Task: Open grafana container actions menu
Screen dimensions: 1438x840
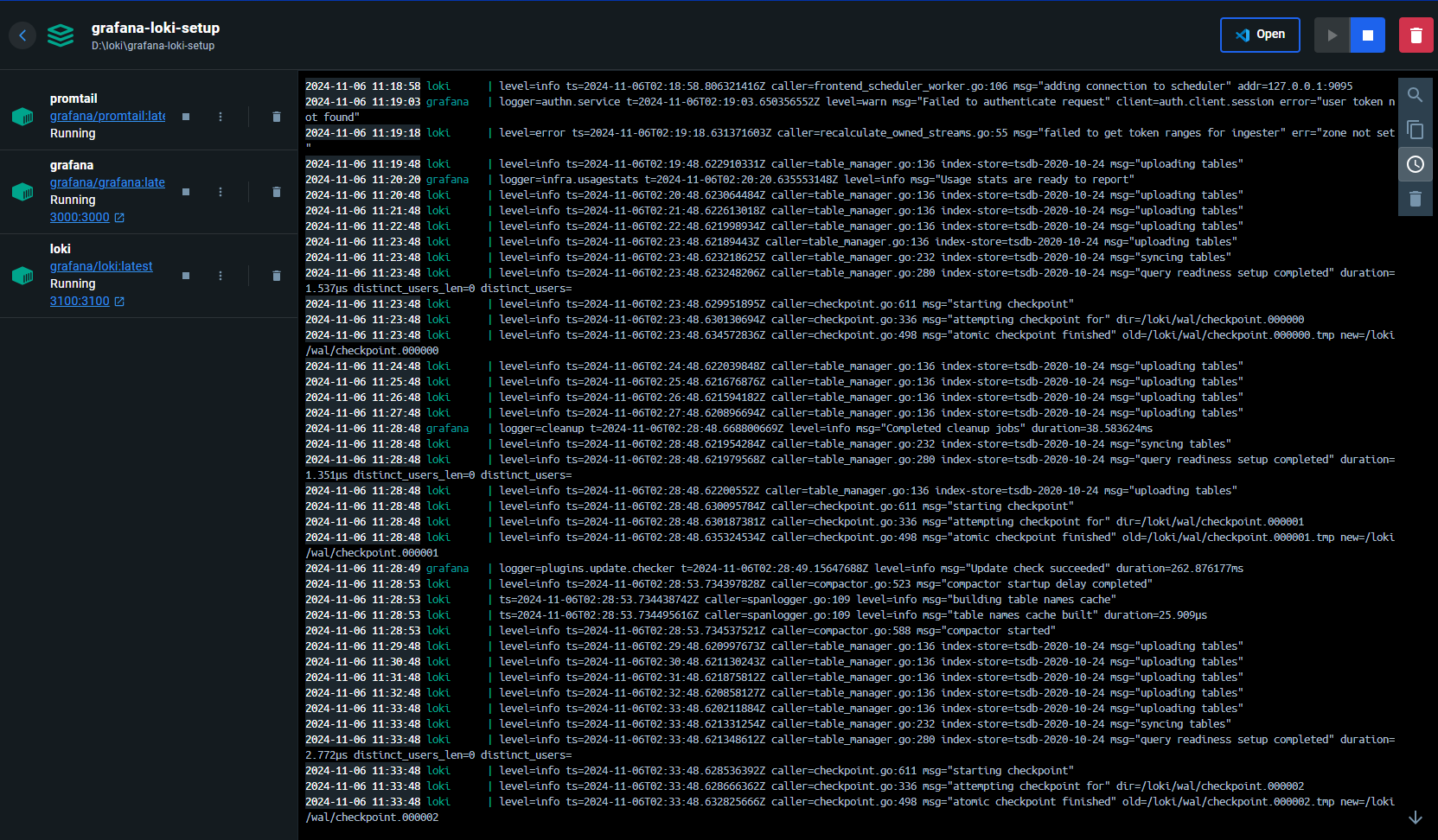Action: pyautogui.click(x=220, y=192)
